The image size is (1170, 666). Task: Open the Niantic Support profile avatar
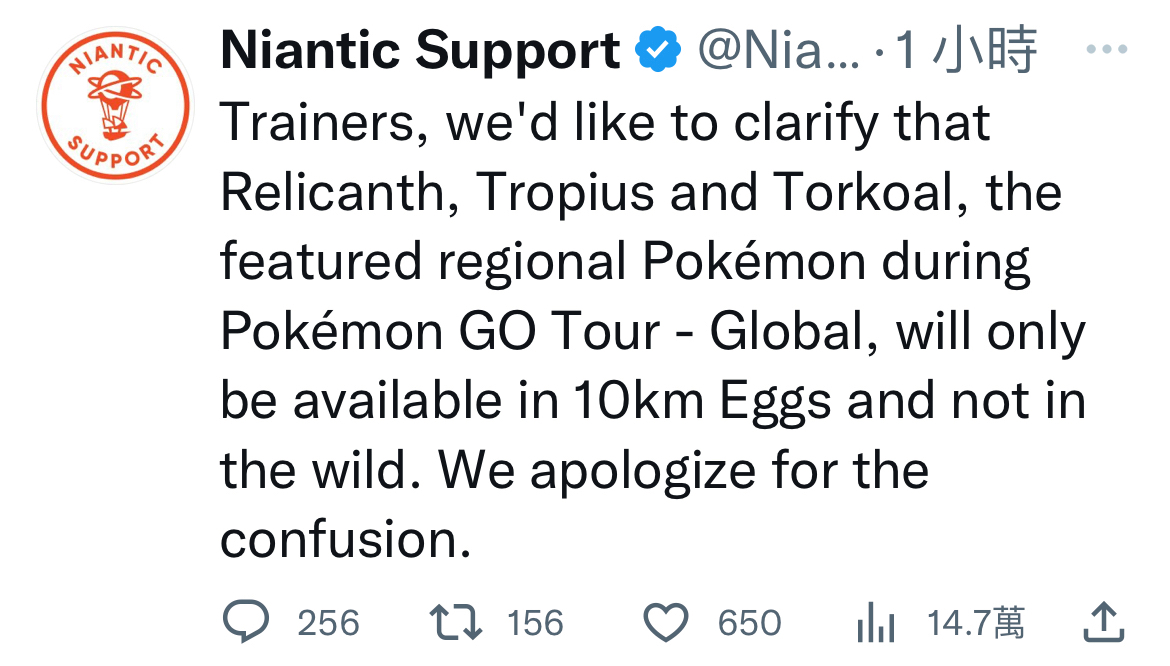116,105
